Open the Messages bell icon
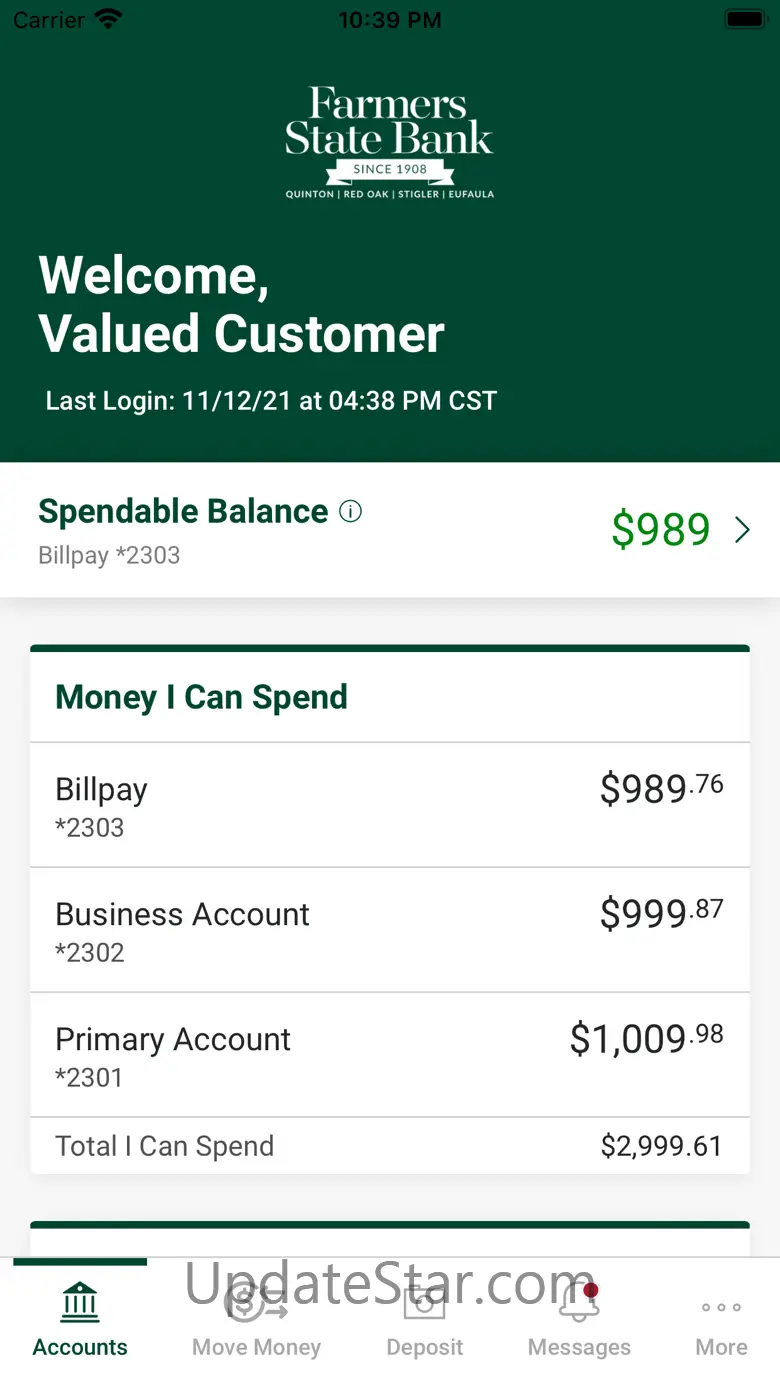780x1387 pixels. 579,1302
